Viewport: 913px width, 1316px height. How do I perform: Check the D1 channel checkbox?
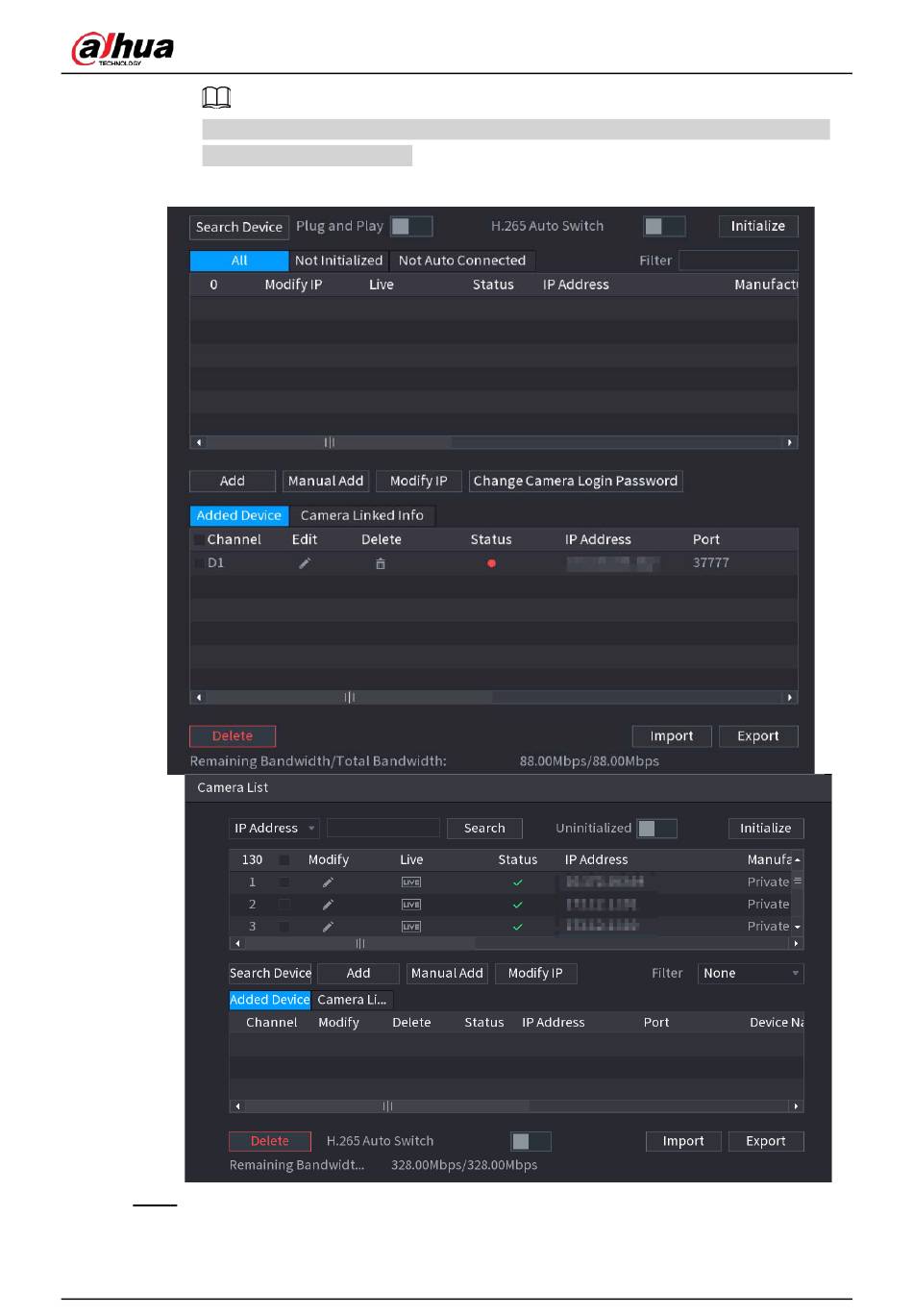(199, 563)
